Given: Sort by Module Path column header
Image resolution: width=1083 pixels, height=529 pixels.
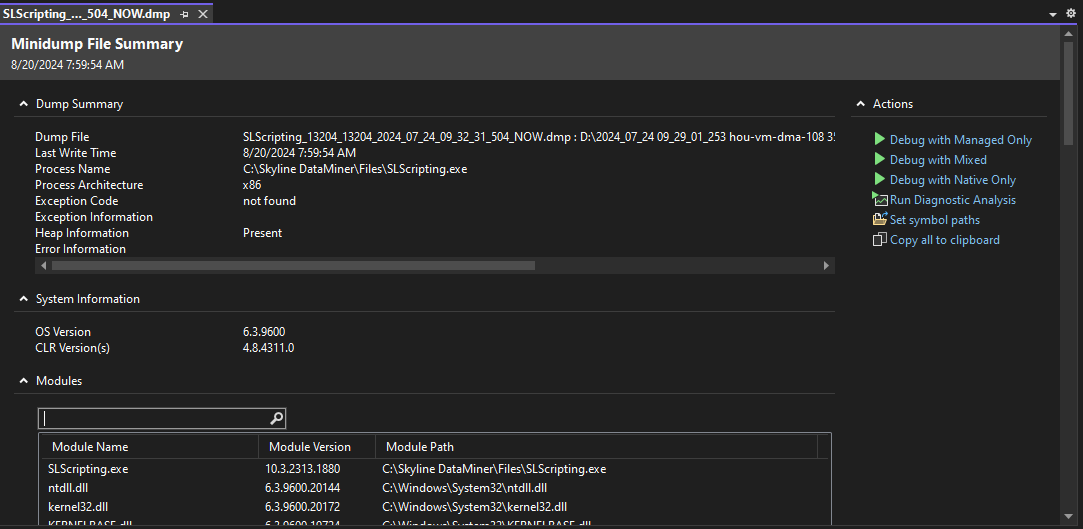Looking at the screenshot, I should [x=596, y=447].
